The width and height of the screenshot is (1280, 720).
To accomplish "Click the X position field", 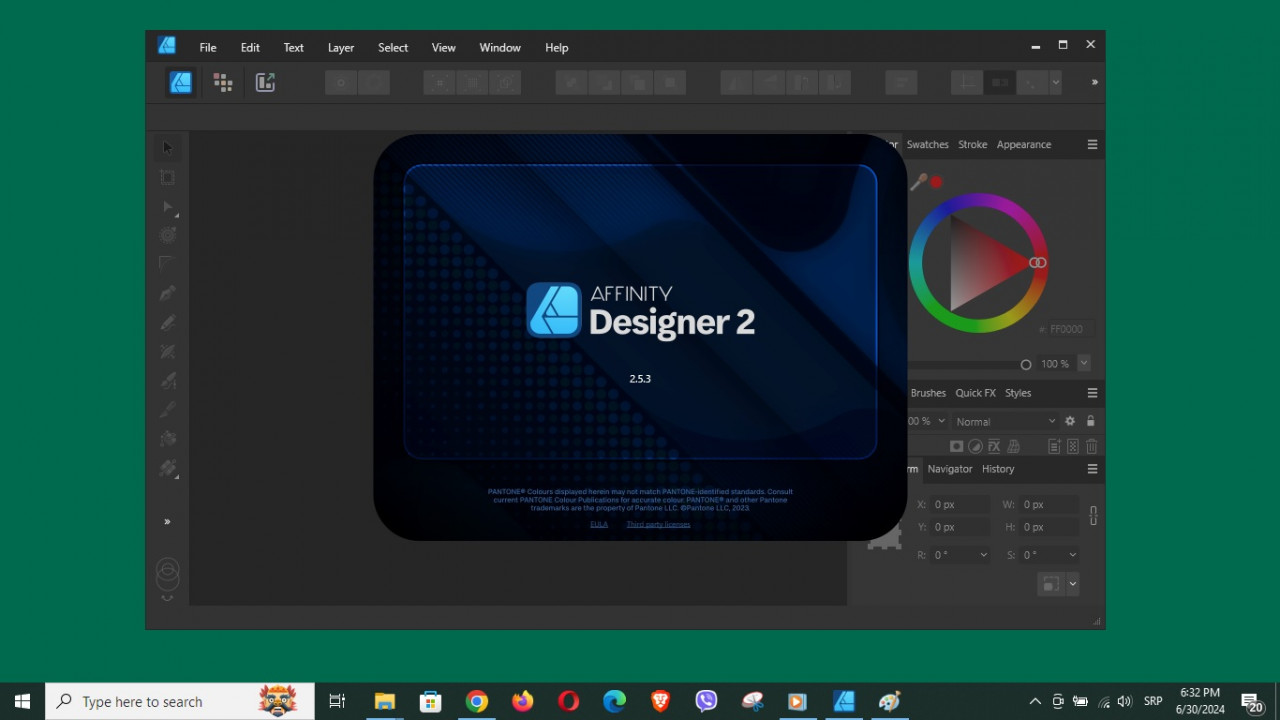I will [x=960, y=505].
